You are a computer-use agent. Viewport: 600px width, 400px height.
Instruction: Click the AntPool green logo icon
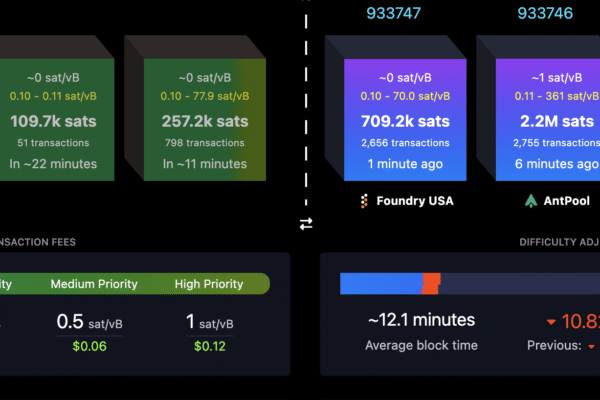531,201
